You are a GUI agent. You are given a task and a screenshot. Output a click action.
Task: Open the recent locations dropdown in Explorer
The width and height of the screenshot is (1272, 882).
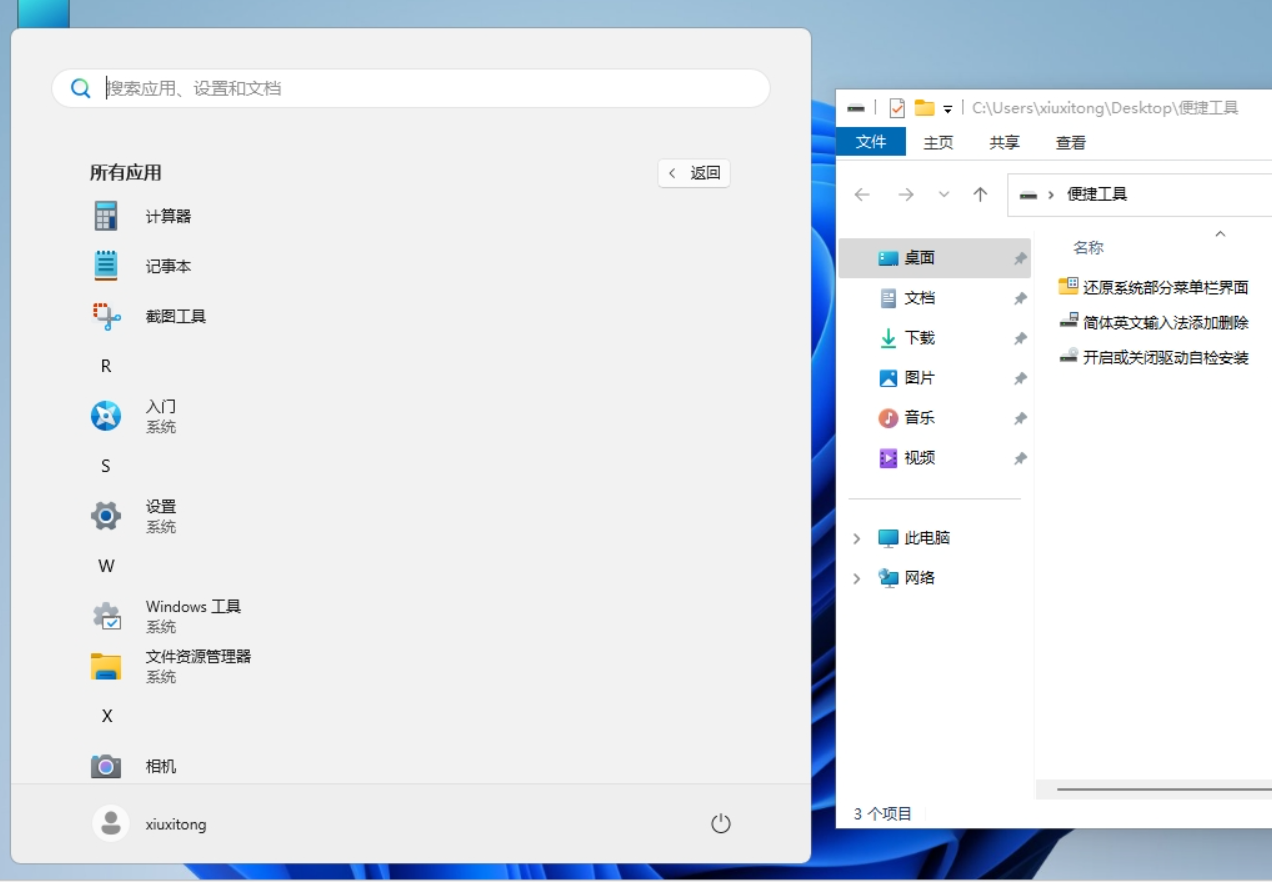(944, 195)
